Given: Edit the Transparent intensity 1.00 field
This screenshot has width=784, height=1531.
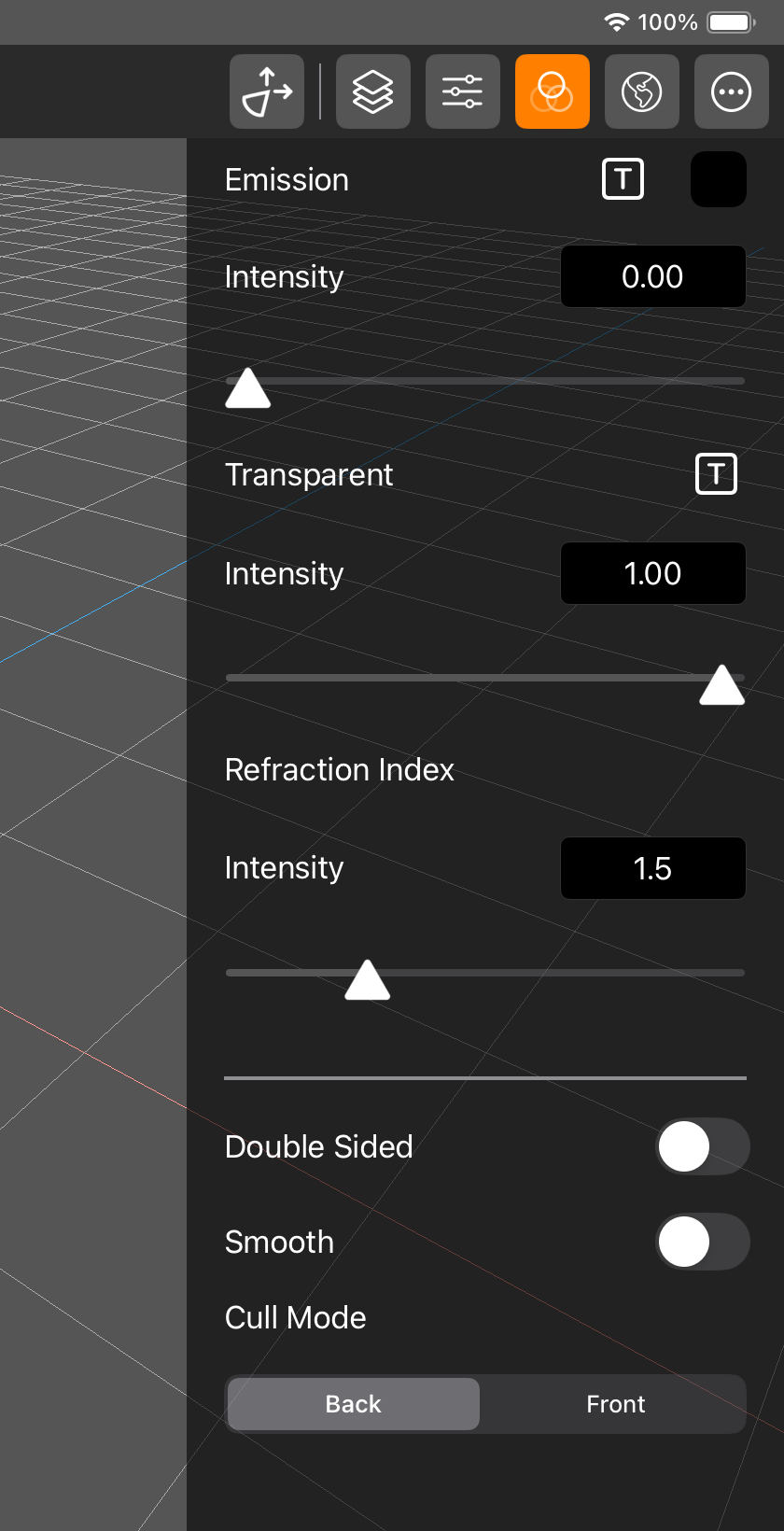Looking at the screenshot, I should (x=653, y=573).
